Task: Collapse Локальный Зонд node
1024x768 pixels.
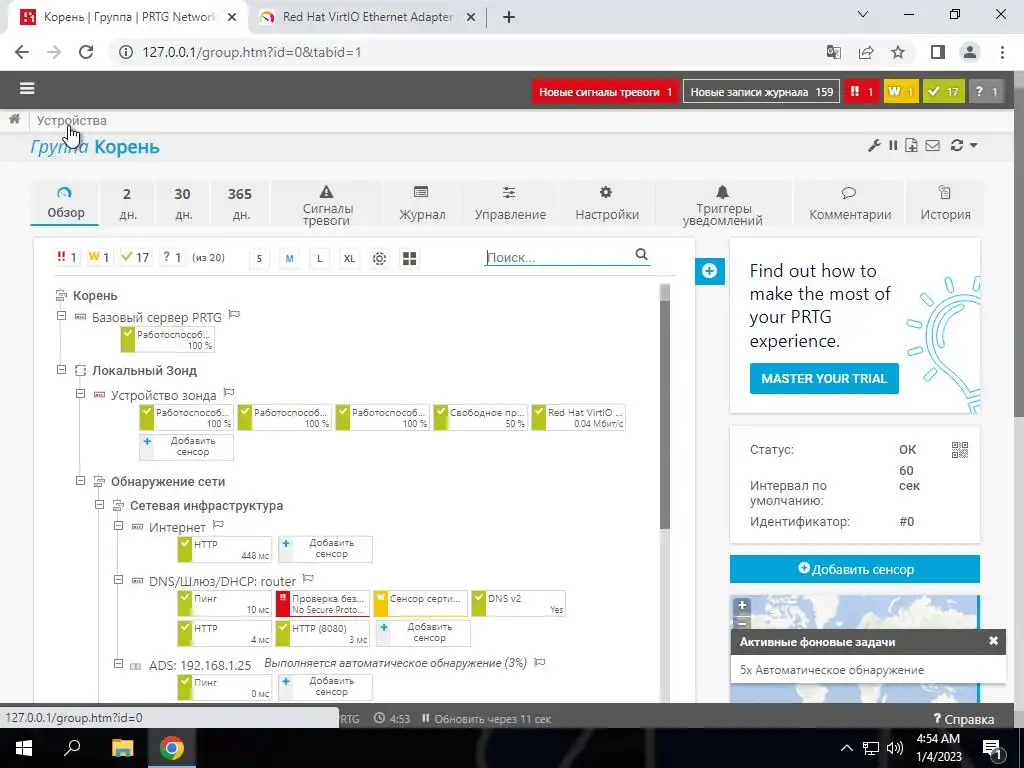Action: click(61, 370)
